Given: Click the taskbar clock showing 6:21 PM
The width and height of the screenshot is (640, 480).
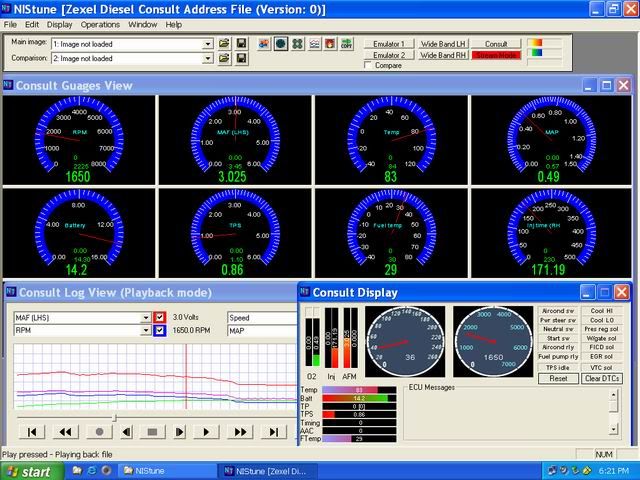Looking at the screenshot, I should 614,471.
